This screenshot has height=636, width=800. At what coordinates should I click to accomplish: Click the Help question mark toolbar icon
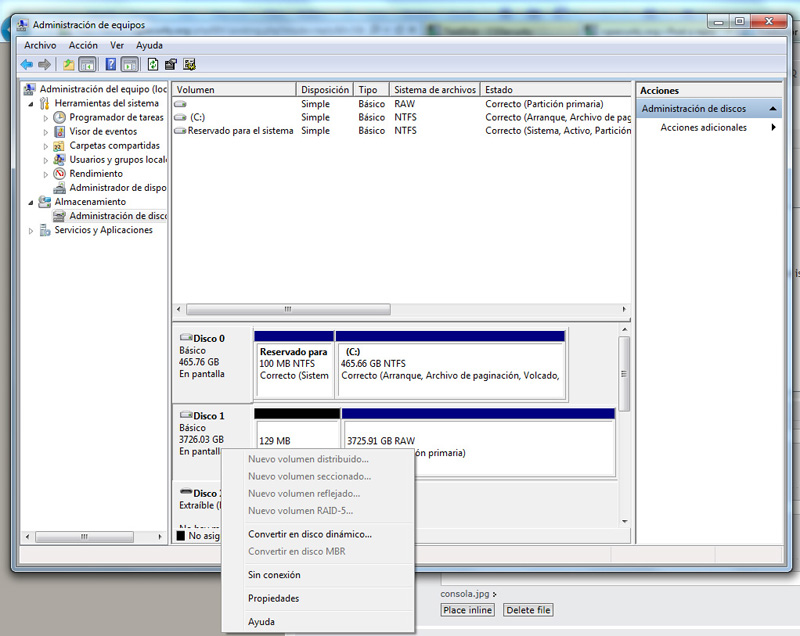pos(110,65)
